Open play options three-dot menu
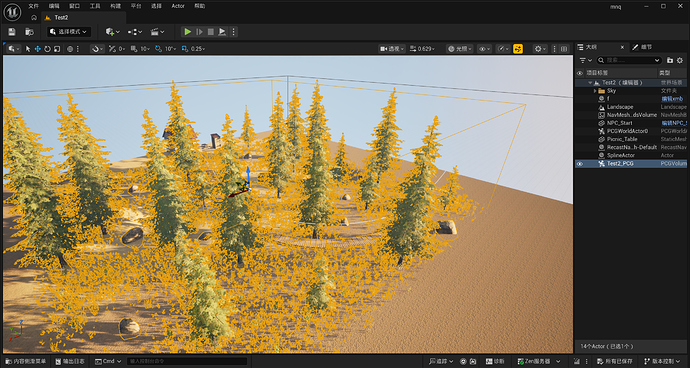690x368 pixels. pyautogui.click(x=233, y=32)
